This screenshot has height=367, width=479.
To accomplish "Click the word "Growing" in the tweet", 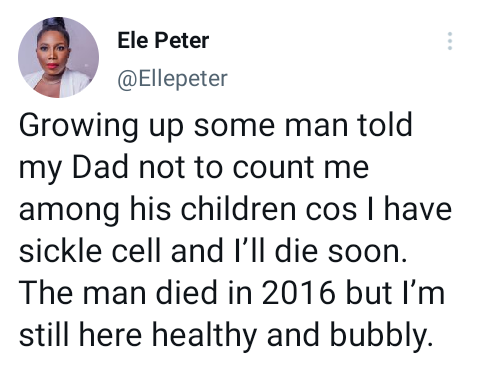I will 78,126.
